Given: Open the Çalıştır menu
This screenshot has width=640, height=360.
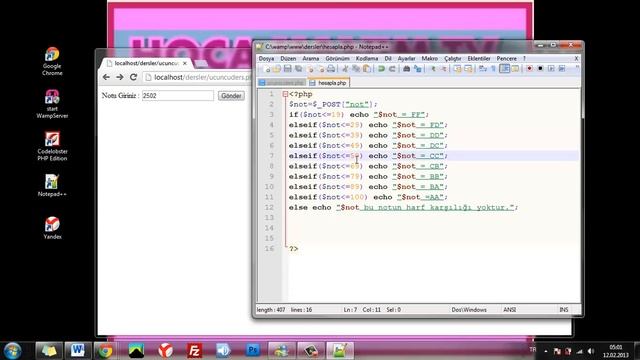Looking at the screenshot, I should click(453, 59).
